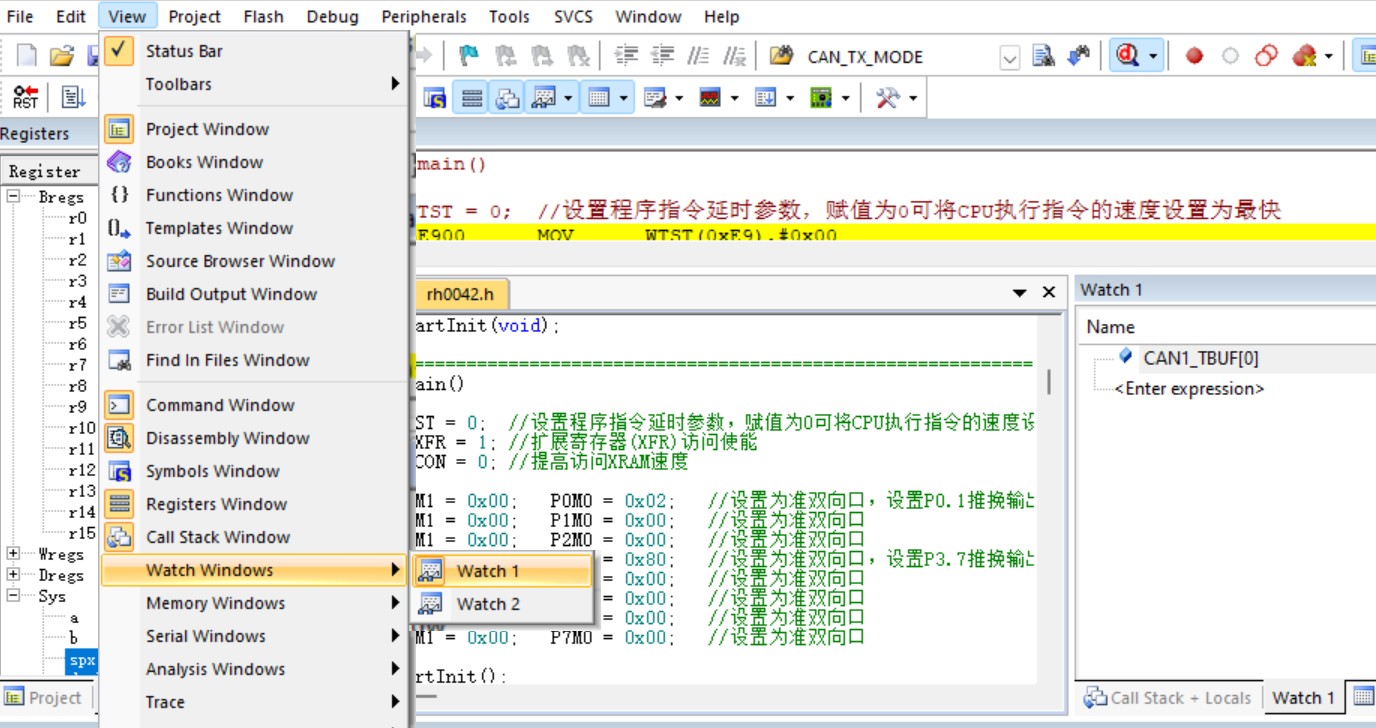Switch to the Project tab

[x=44, y=698]
